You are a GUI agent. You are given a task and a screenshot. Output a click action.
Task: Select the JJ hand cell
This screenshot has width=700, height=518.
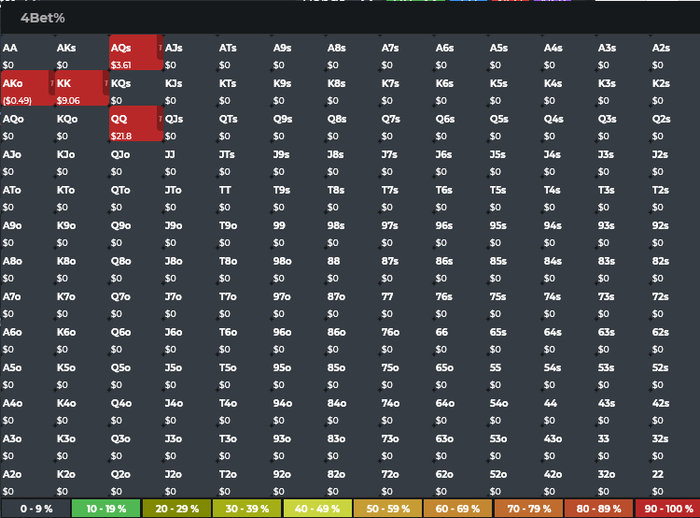coord(190,159)
